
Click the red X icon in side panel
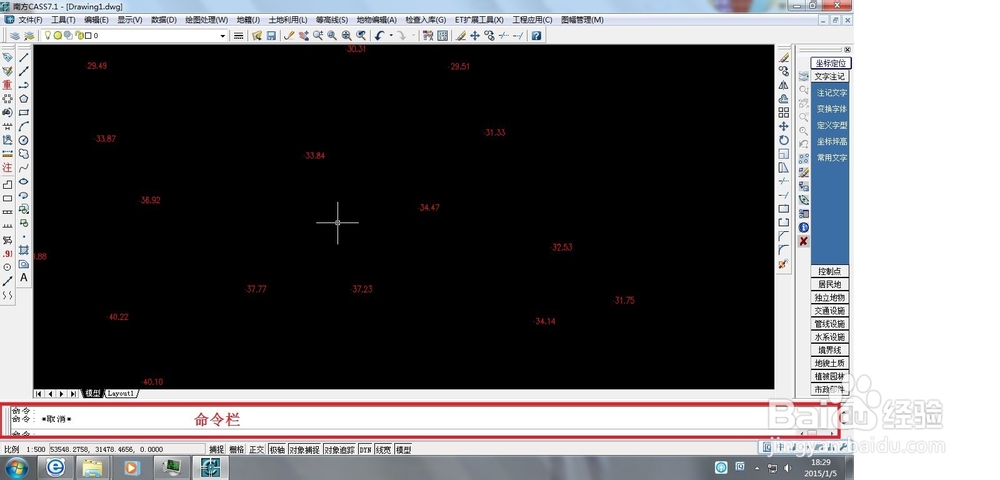coord(804,241)
